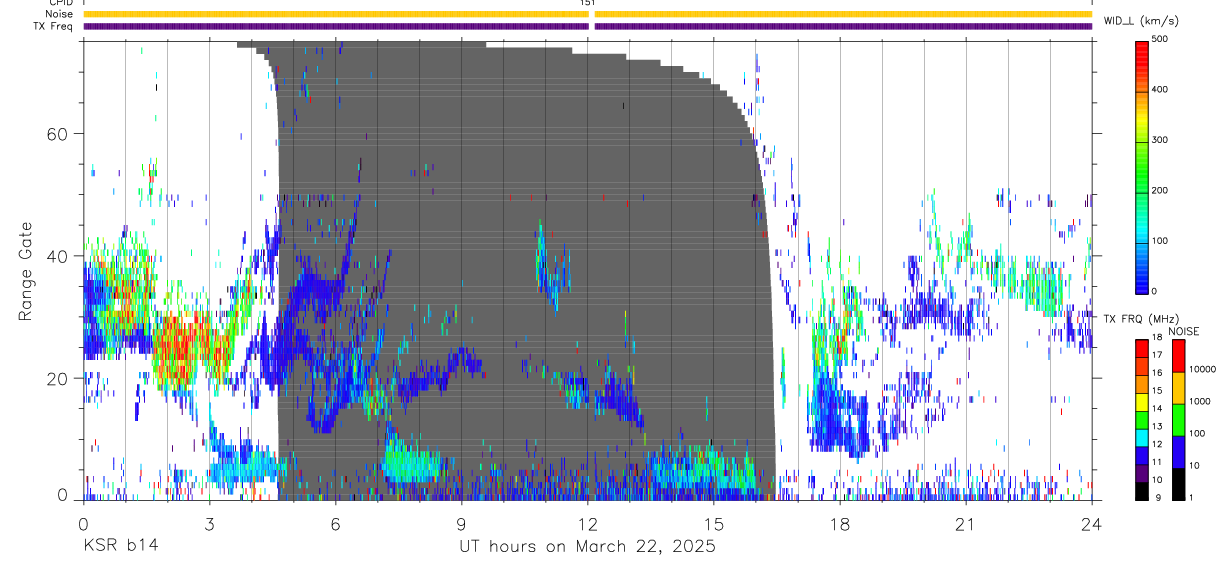The image size is (1228, 567).
Task: Click the '15' hour tick on time axis
Action: click(x=714, y=524)
